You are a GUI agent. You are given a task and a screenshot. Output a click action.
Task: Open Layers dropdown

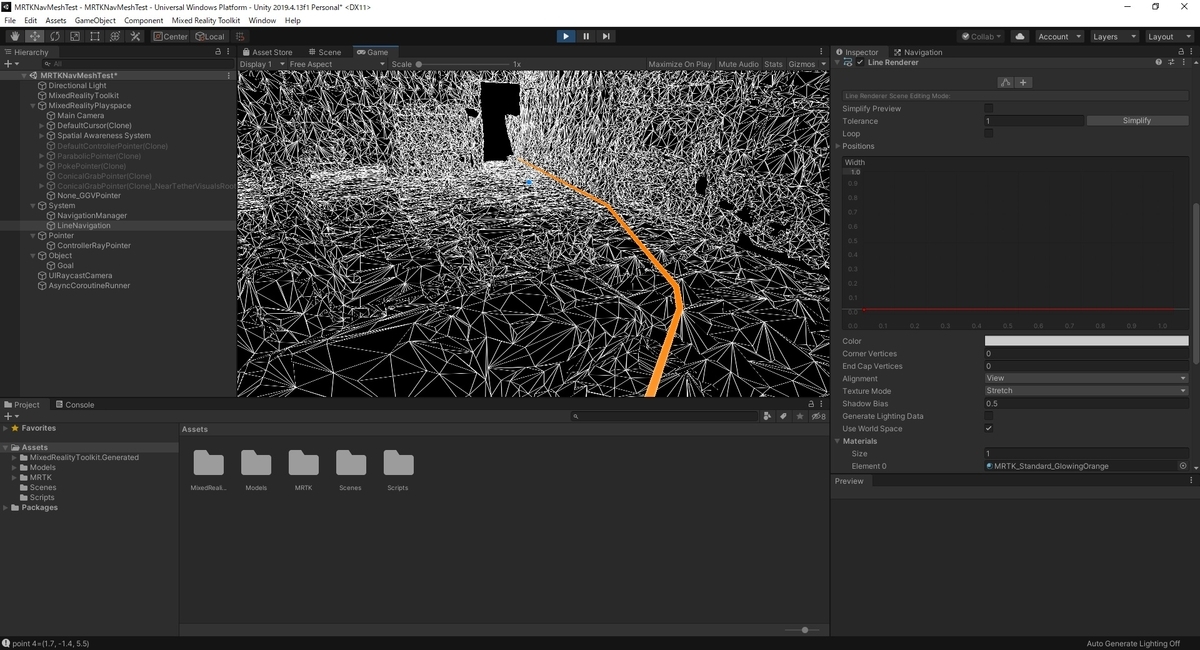click(1113, 36)
